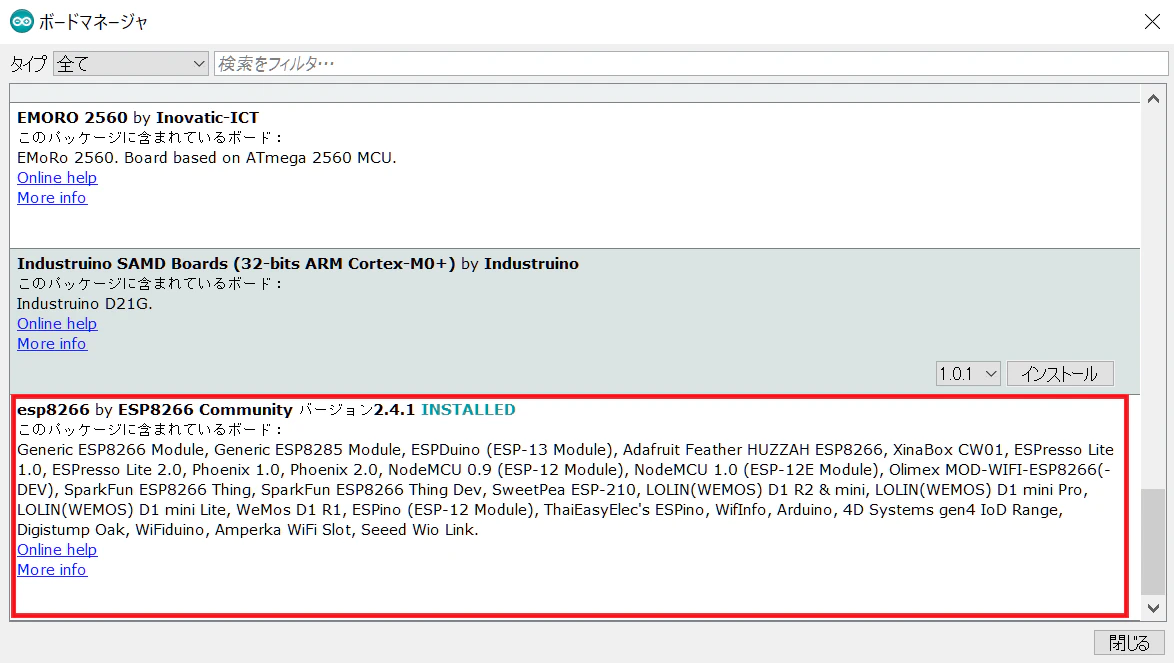Click the scrollbar down arrow
The width and height of the screenshot is (1174, 663).
pos(1153,608)
